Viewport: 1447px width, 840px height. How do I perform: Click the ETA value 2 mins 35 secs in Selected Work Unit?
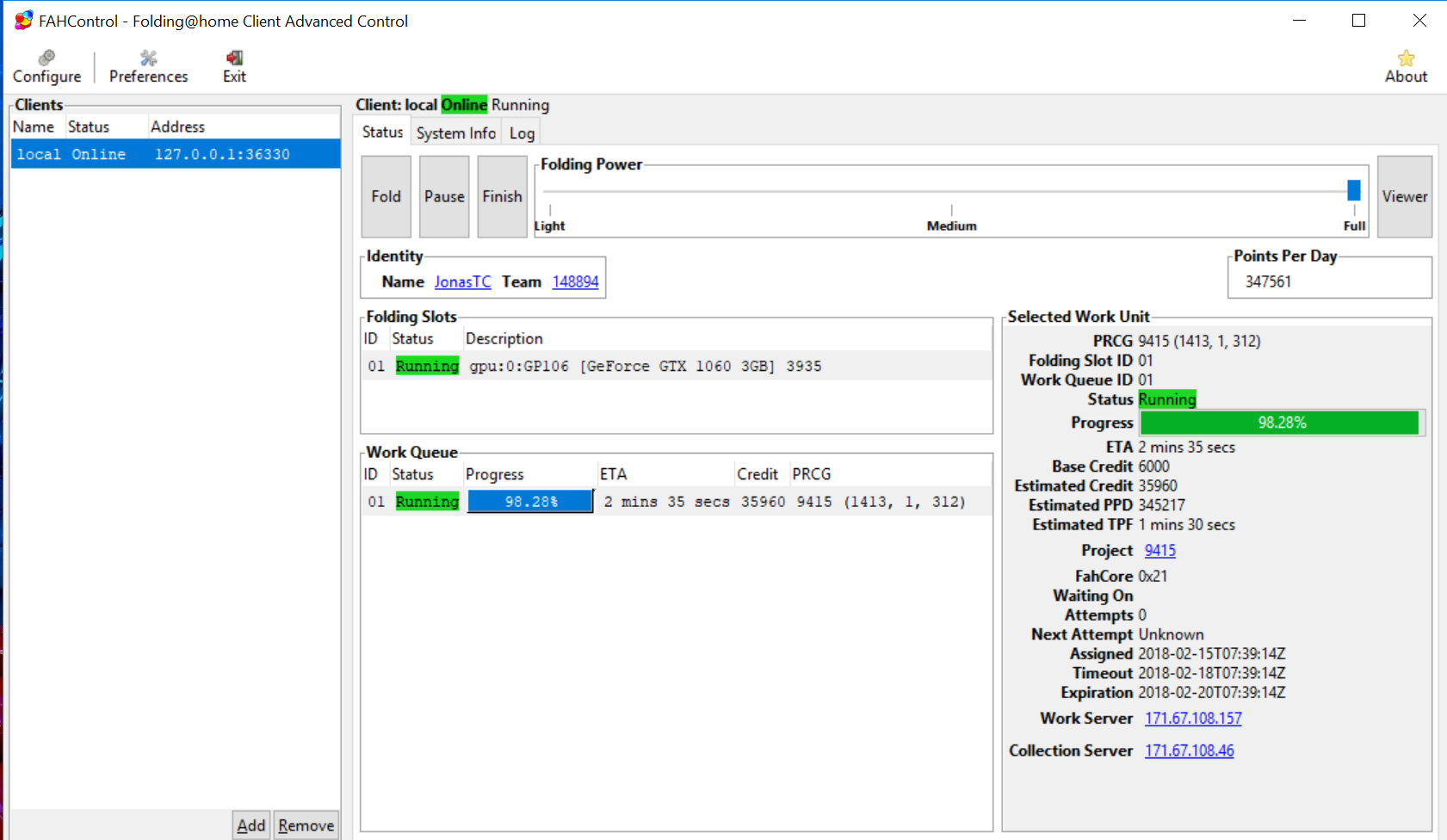1186,447
